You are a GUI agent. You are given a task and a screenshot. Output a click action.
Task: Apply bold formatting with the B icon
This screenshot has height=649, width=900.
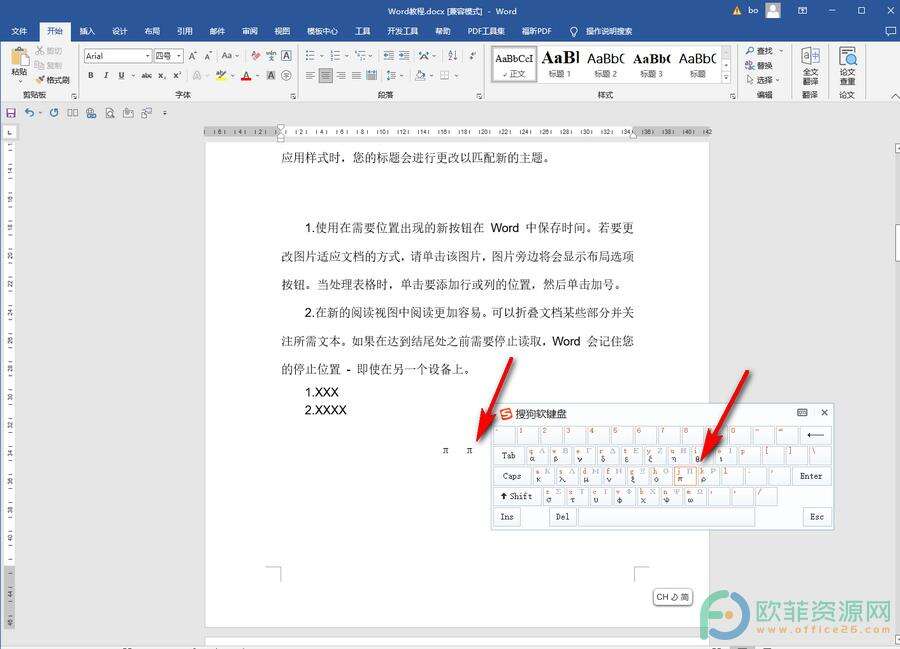tap(92, 75)
